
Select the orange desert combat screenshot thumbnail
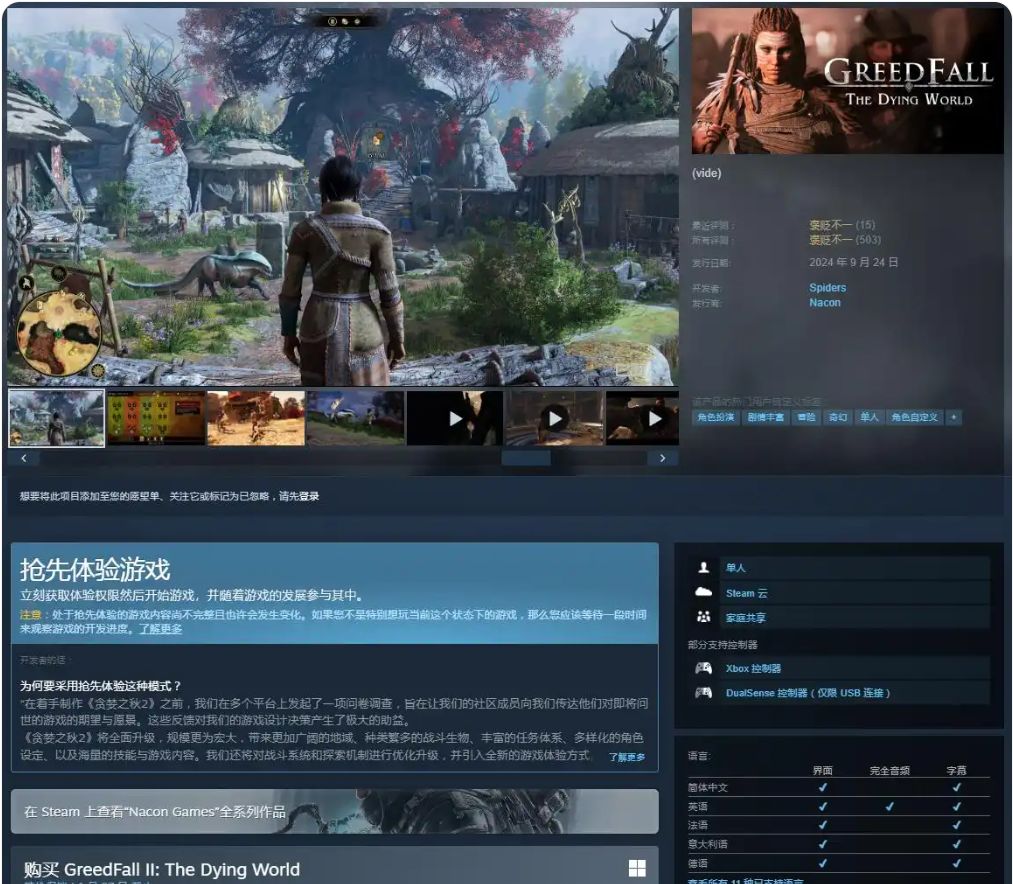point(256,418)
